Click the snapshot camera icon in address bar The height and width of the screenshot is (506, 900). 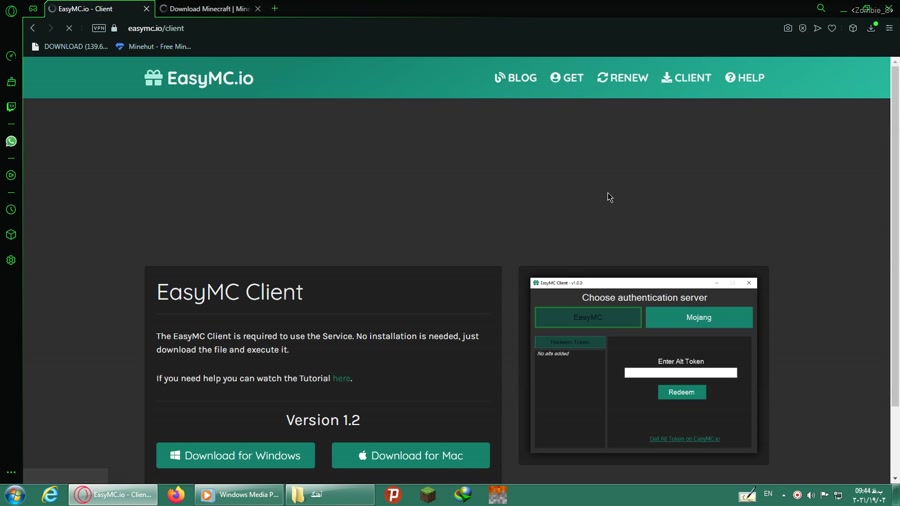pyautogui.click(x=787, y=28)
